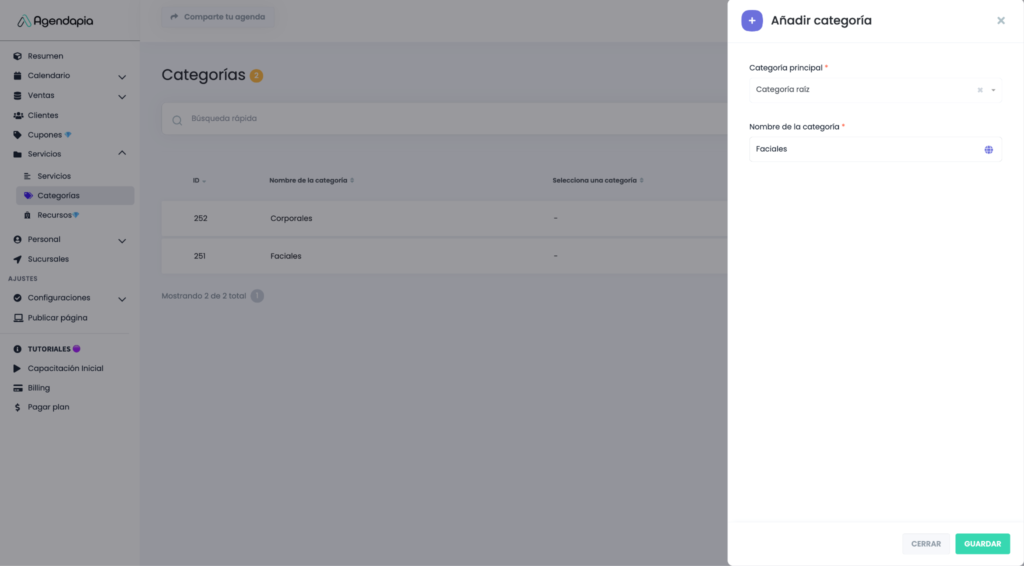This screenshot has width=1024, height=566.
Task: Expand the Calendario menu chevron
Action: click(x=122, y=76)
